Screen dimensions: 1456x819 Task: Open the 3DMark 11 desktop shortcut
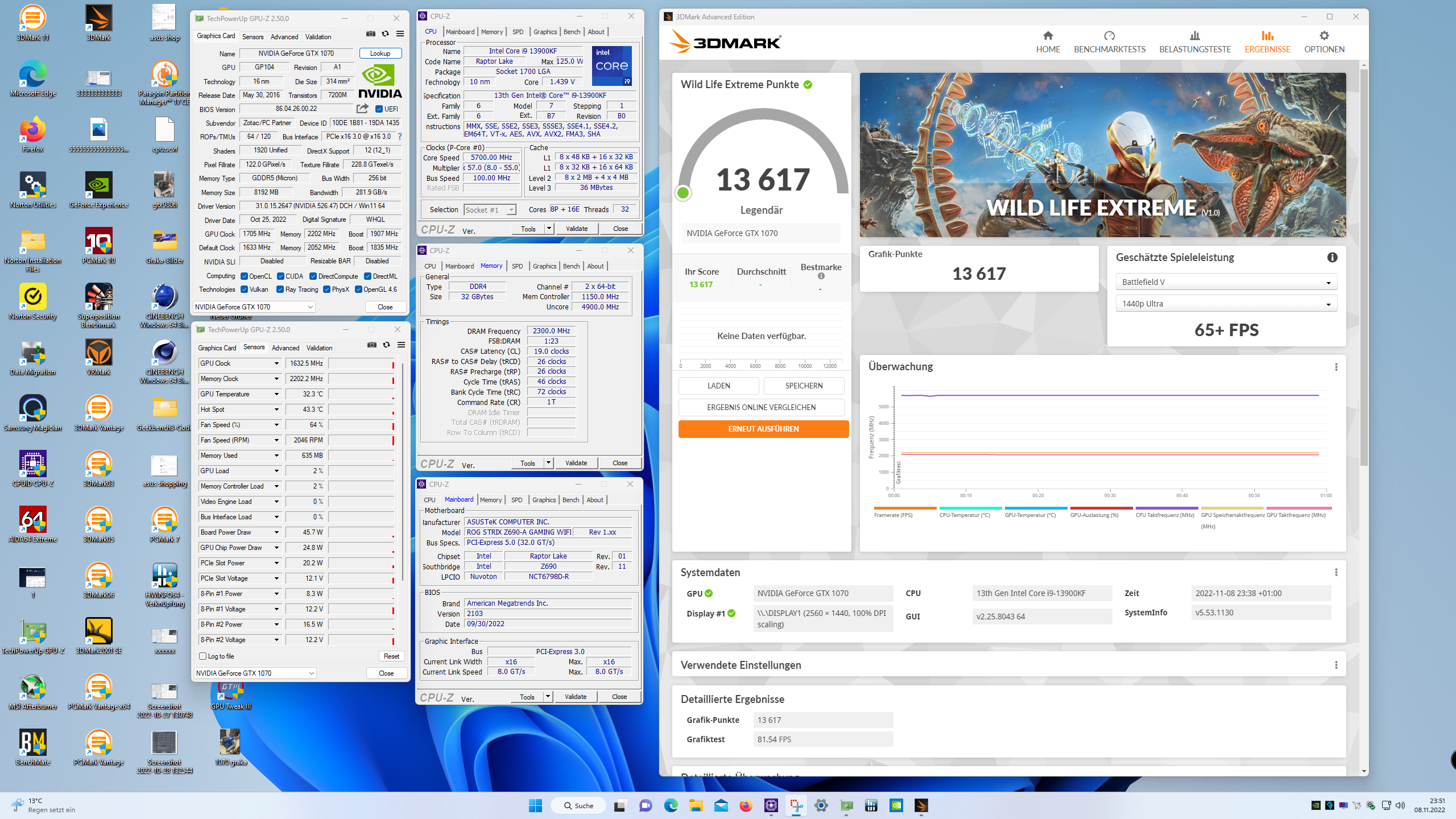[x=32, y=23]
